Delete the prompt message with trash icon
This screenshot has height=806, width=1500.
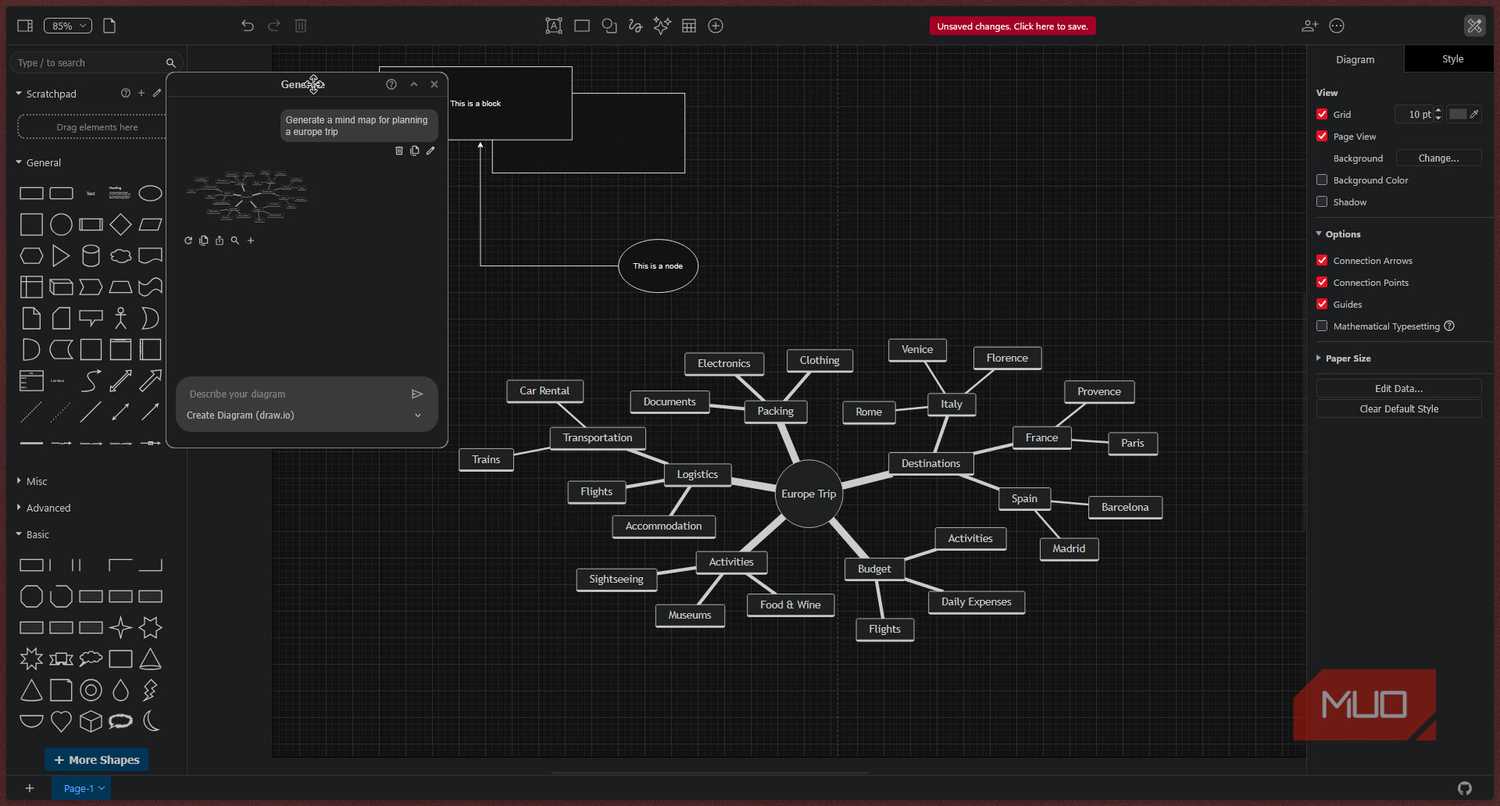click(399, 151)
